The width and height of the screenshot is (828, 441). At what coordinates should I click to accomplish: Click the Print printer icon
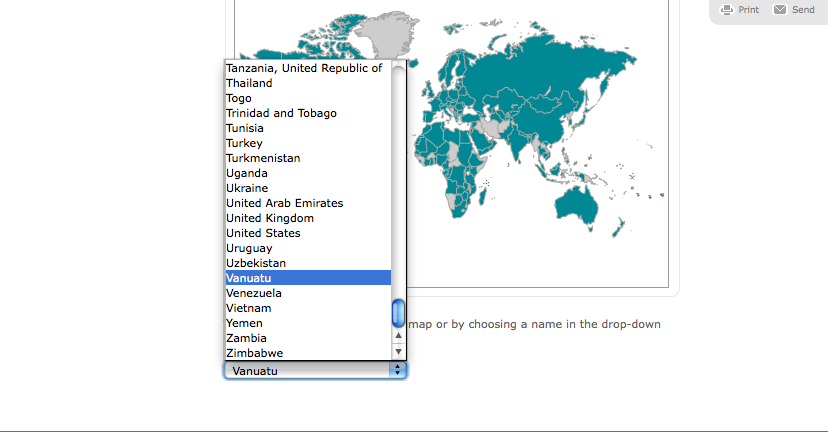[x=727, y=10]
